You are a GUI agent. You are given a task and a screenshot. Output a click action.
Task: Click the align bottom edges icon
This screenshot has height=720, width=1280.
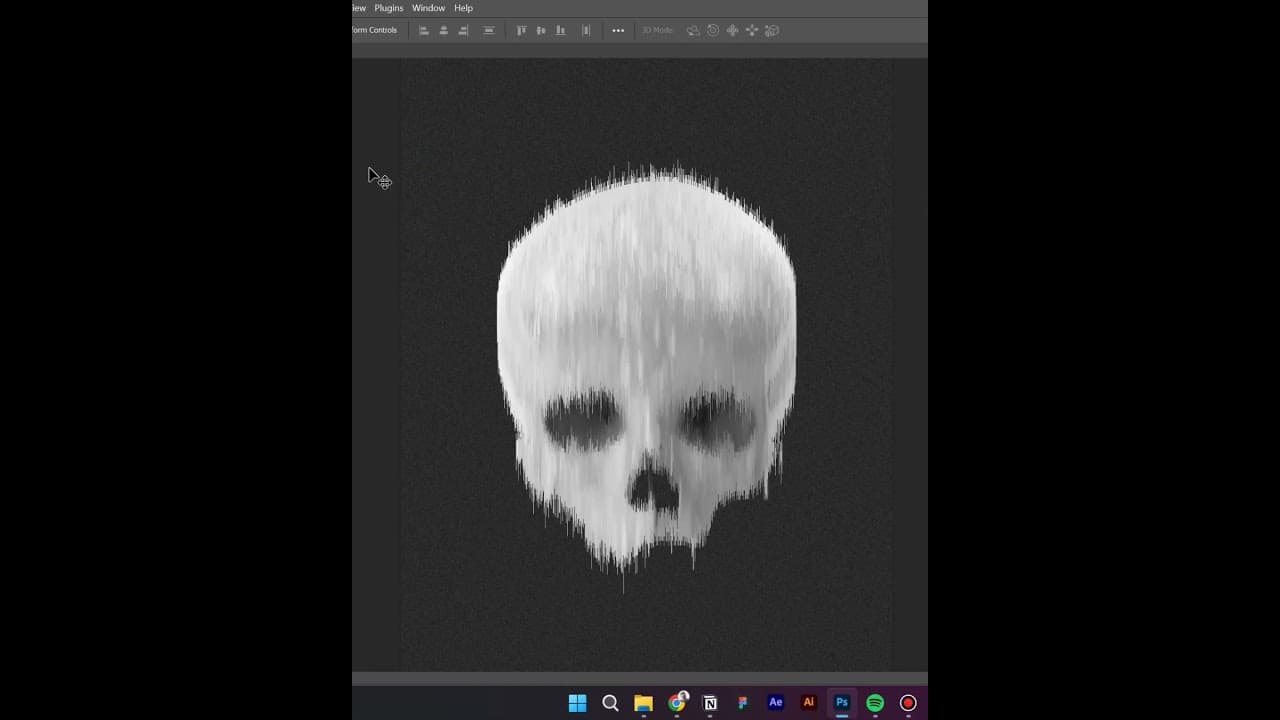(x=561, y=30)
